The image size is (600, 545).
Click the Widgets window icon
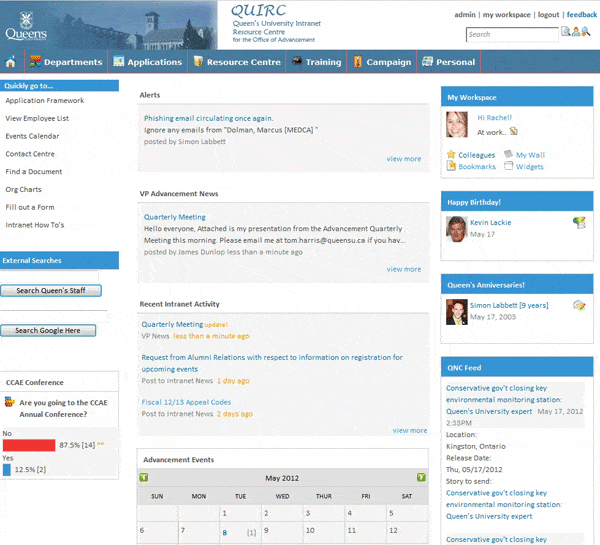click(x=508, y=166)
